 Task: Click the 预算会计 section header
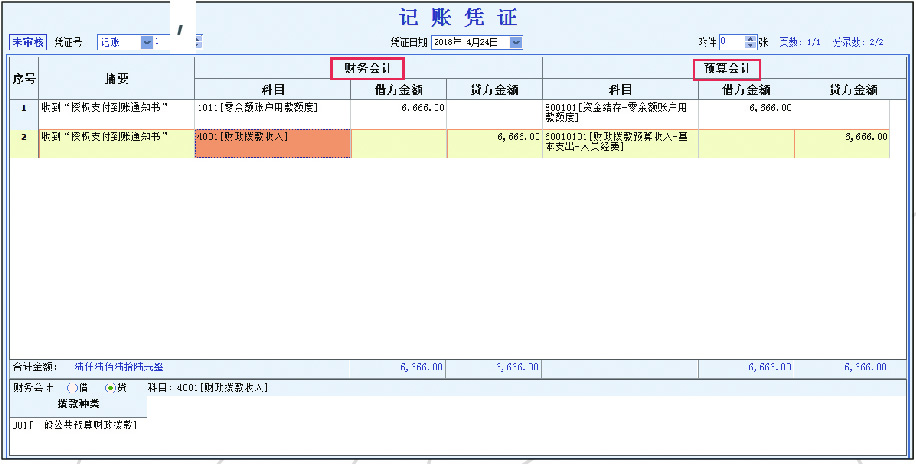click(x=726, y=69)
